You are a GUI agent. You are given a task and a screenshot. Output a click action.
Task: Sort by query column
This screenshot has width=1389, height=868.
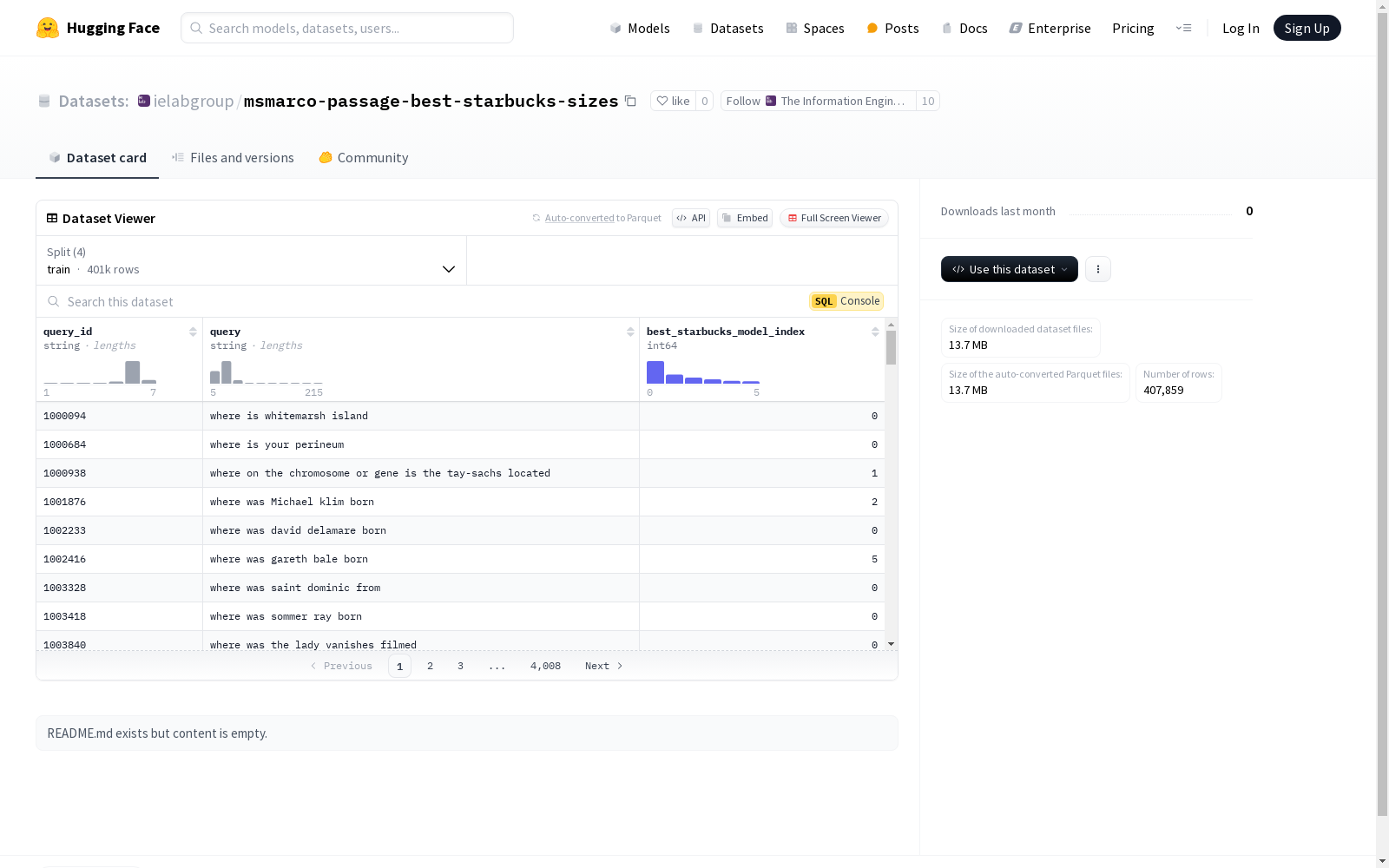point(630,332)
